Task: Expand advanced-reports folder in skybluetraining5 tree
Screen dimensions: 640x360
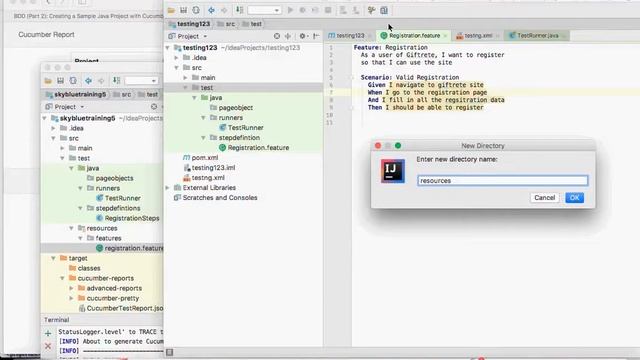Action: pos(71,288)
